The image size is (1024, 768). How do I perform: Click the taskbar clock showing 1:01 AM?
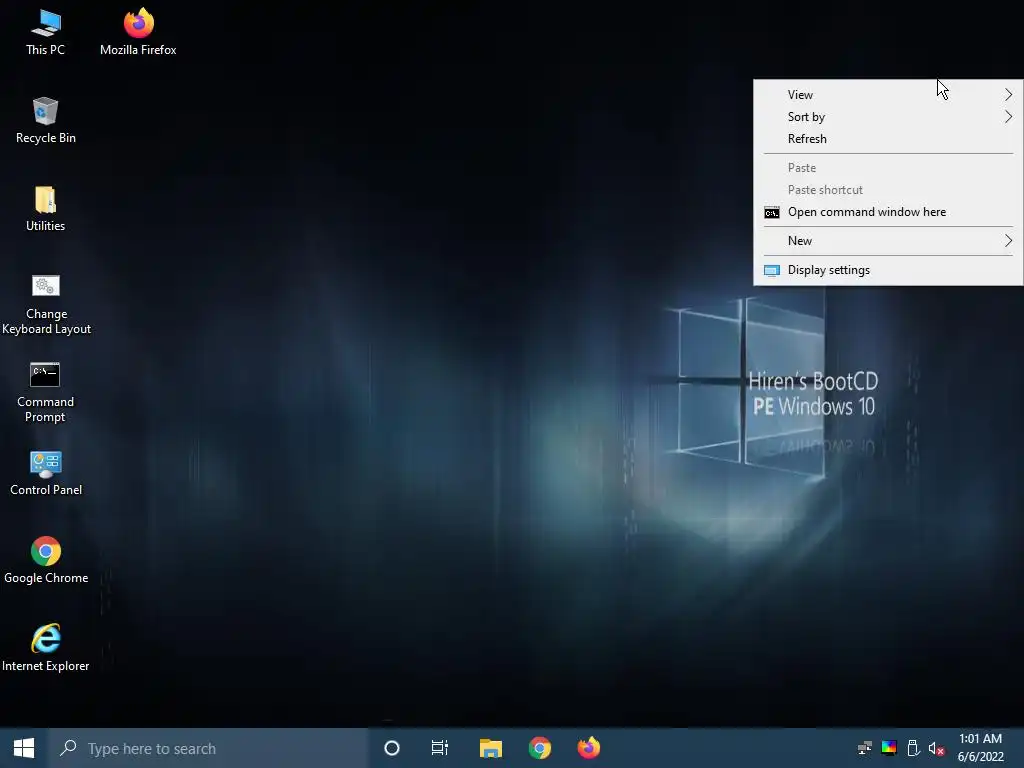(980, 748)
